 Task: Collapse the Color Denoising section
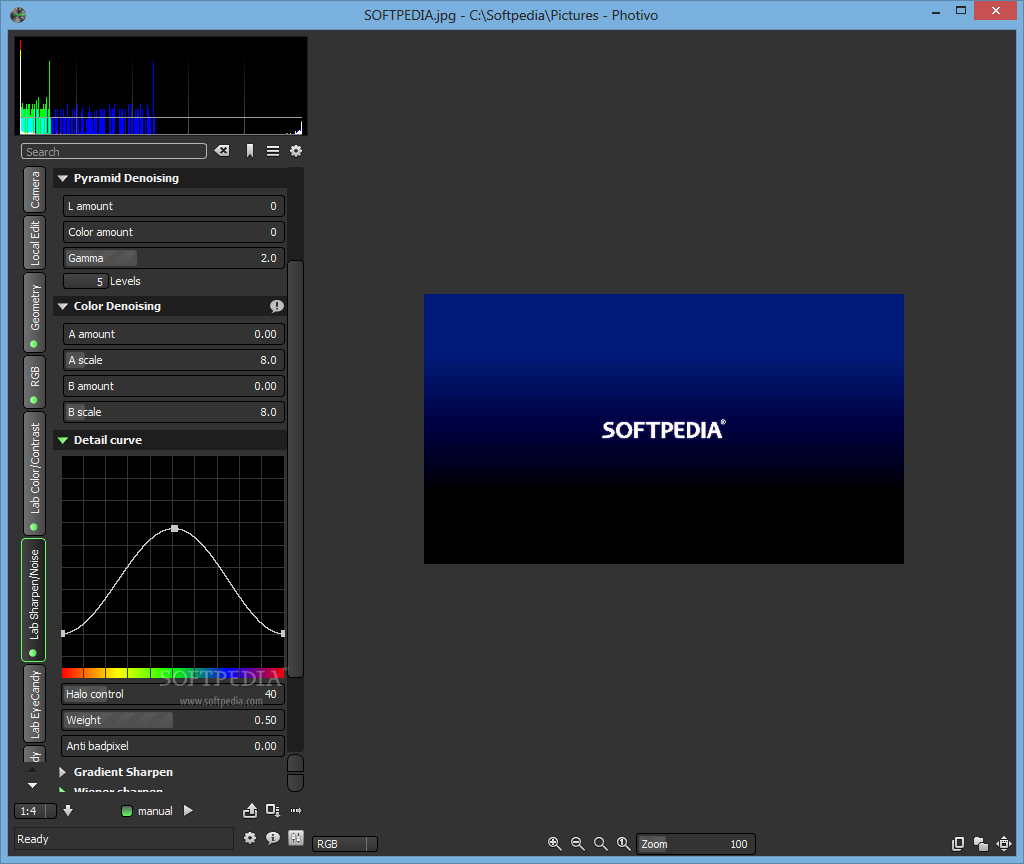pyautogui.click(x=63, y=306)
